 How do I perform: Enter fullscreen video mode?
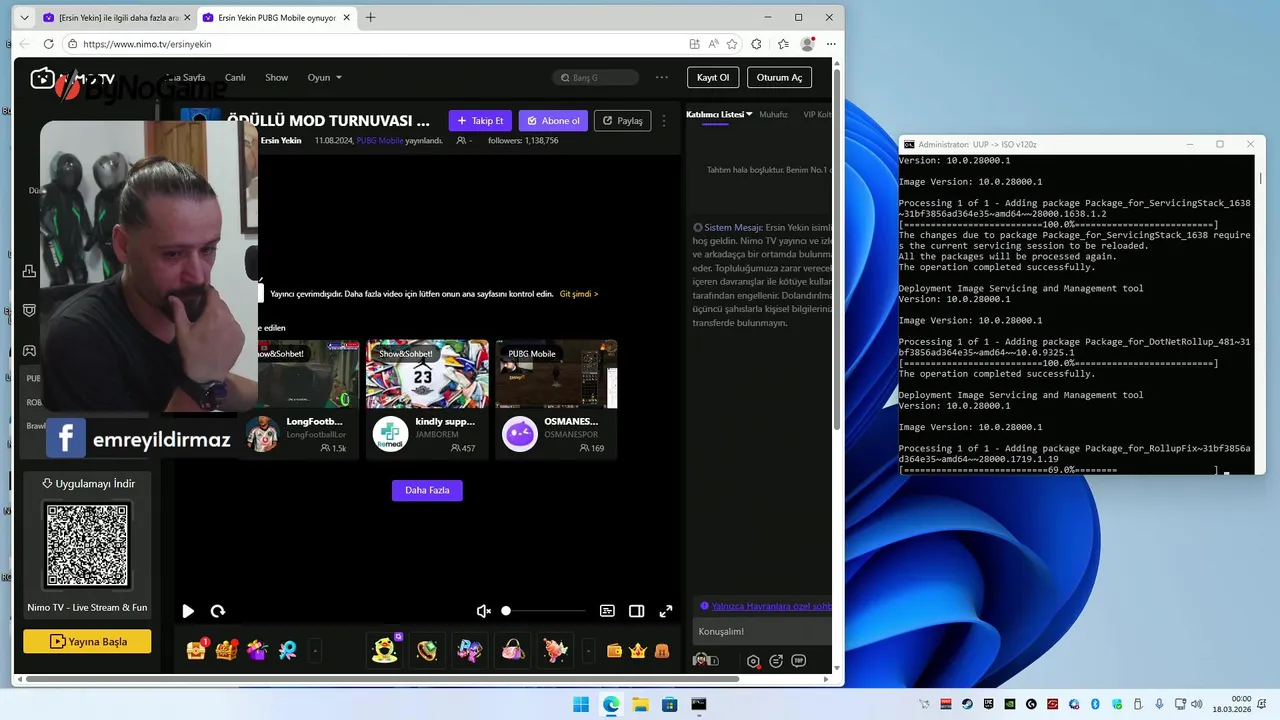(x=666, y=611)
